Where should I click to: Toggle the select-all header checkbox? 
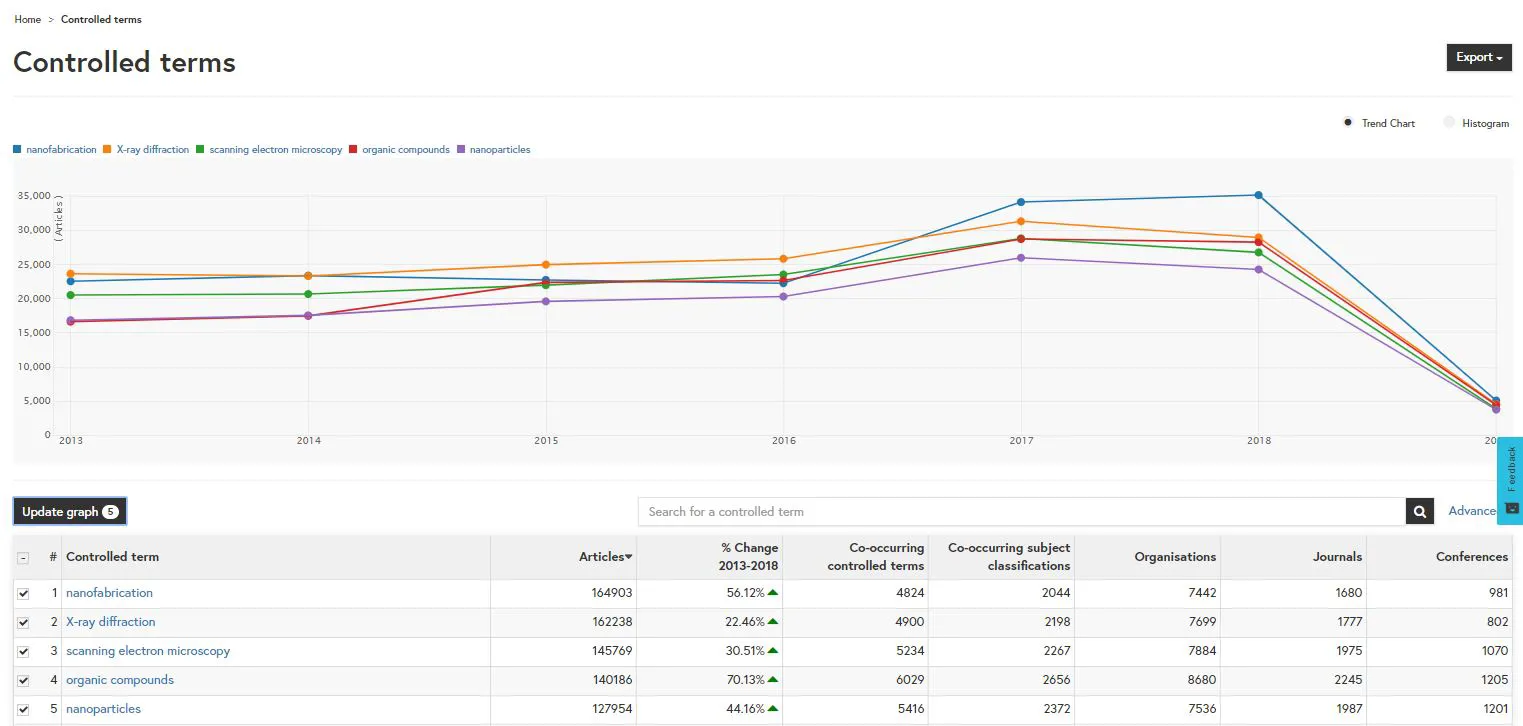(23, 558)
